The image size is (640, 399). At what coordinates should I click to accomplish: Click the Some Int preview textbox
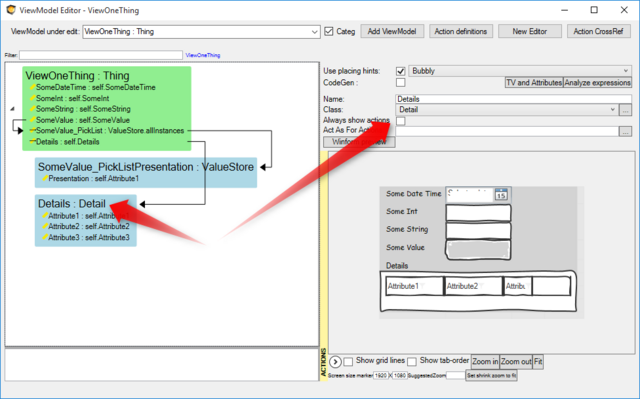pos(478,213)
